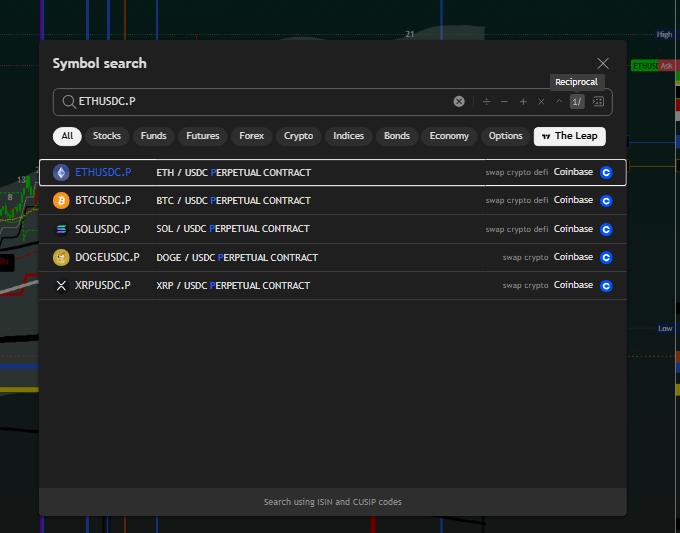Open The Leap button
Screen dimensions: 680x533
[x=569, y=136]
